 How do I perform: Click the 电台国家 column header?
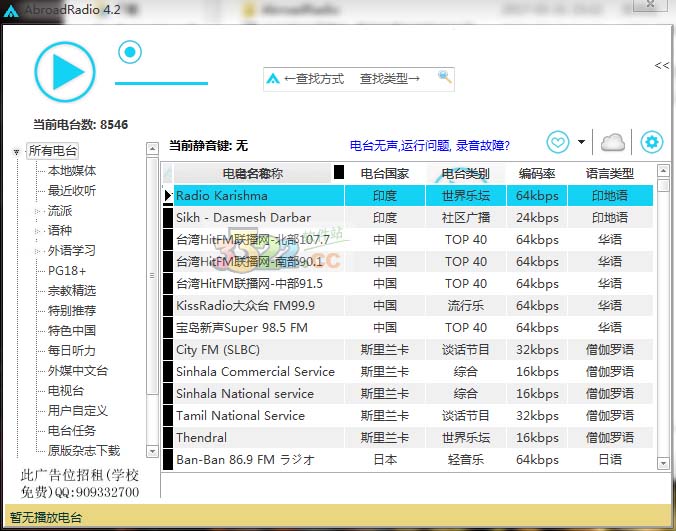click(385, 173)
